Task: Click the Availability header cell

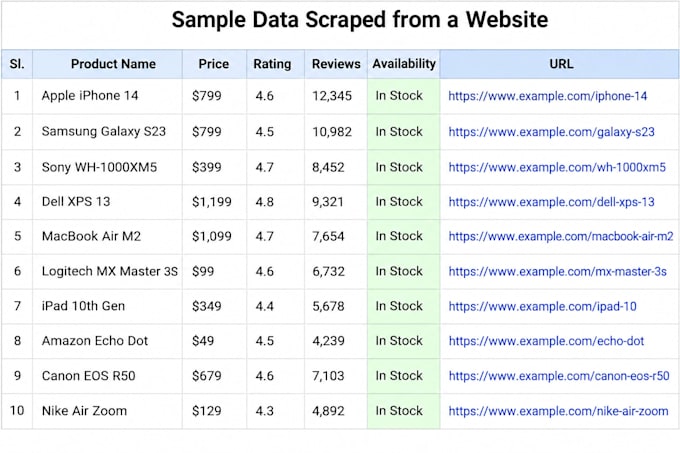Action: click(404, 64)
